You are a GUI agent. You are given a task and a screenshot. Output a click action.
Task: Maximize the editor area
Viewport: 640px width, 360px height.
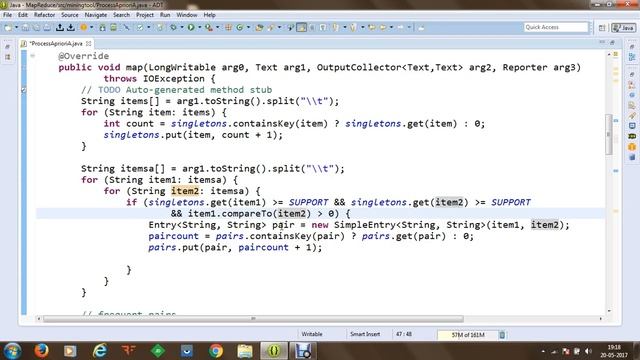[612, 42]
